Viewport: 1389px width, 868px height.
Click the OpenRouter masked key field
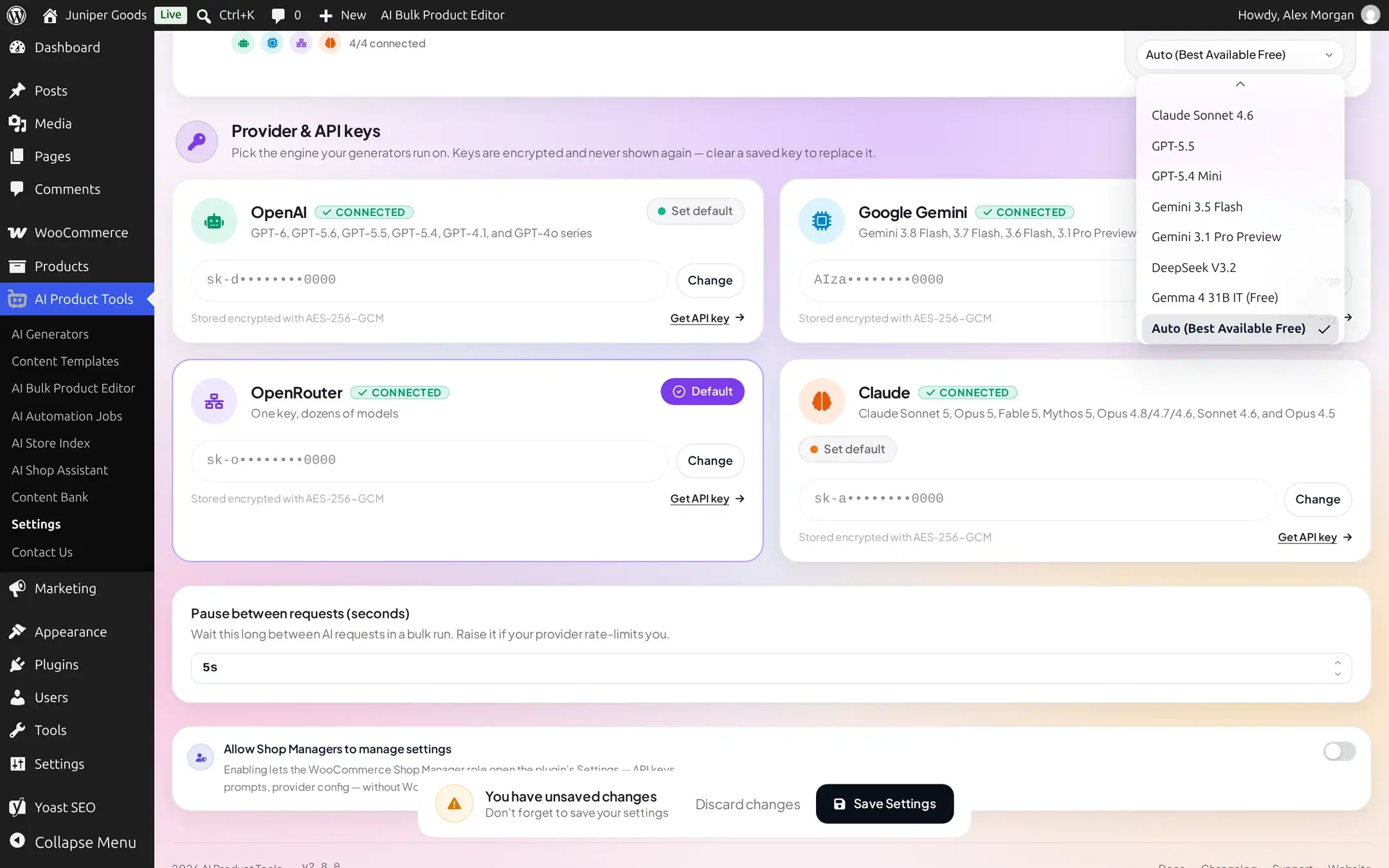[x=429, y=460]
